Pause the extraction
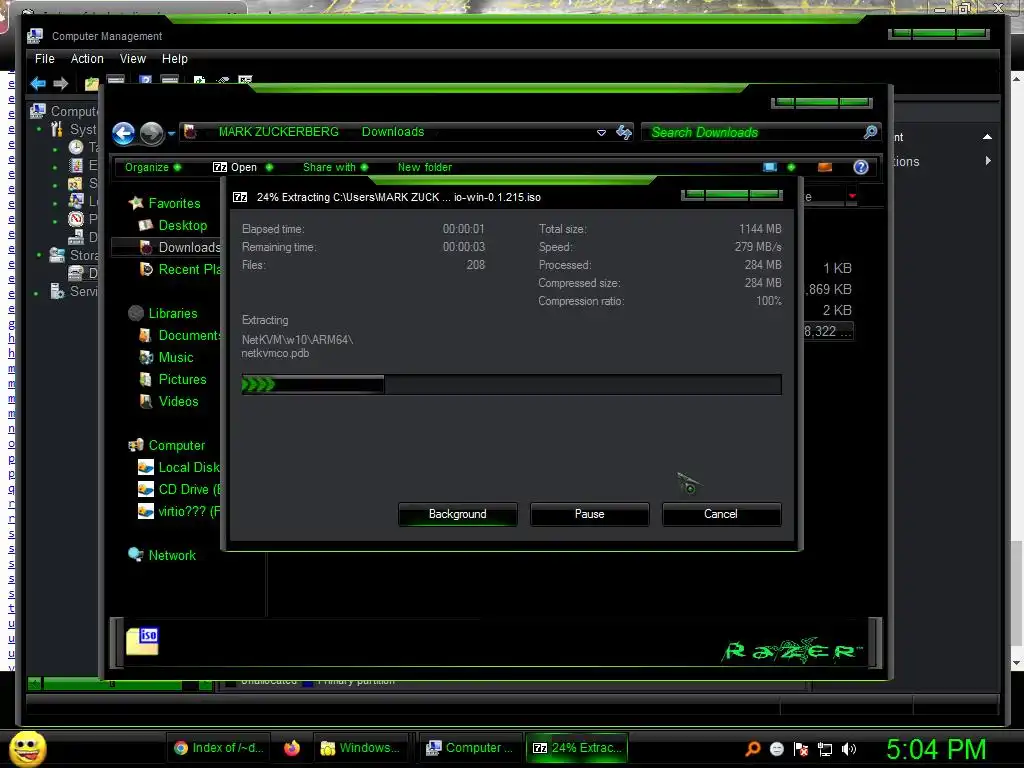The width and height of the screenshot is (1024, 768). pos(589,514)
